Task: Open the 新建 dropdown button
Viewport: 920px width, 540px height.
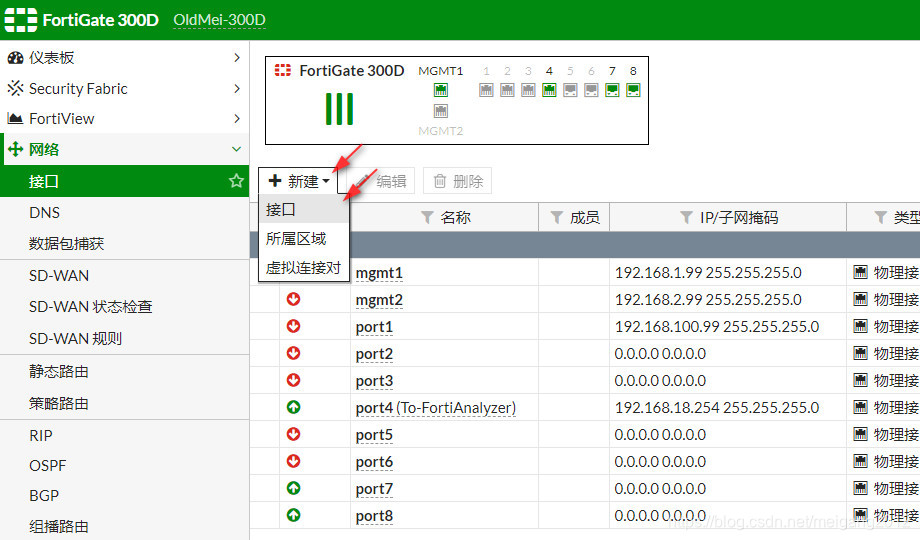Action: point(299,181)
